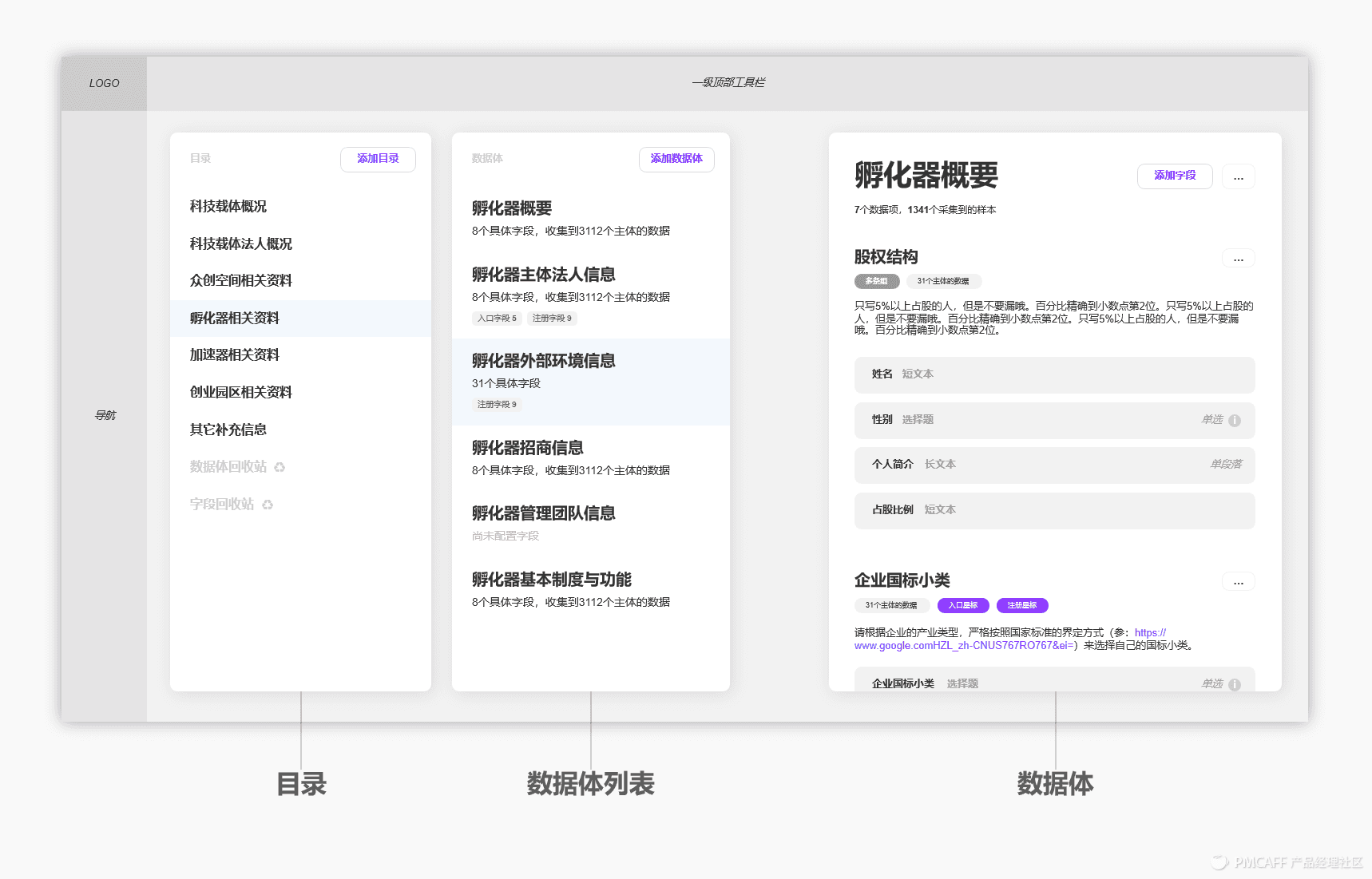Click the info icon in 企业国标小类 field row
1372x879 pixels.
(1235, 684)
